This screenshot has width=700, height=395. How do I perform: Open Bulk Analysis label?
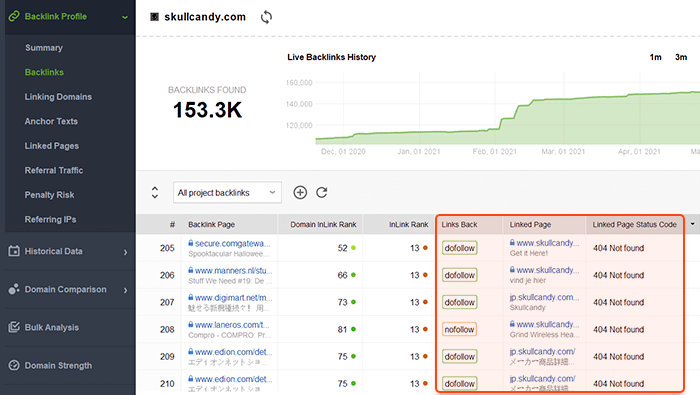click(x=52, y=328)
